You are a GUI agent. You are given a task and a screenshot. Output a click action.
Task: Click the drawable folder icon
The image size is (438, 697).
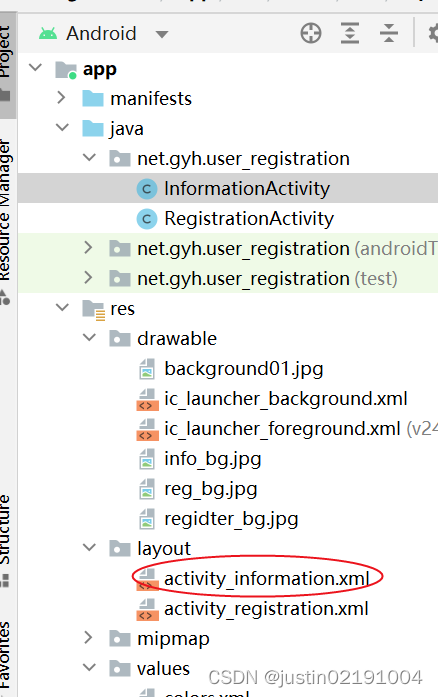[120, 338]
